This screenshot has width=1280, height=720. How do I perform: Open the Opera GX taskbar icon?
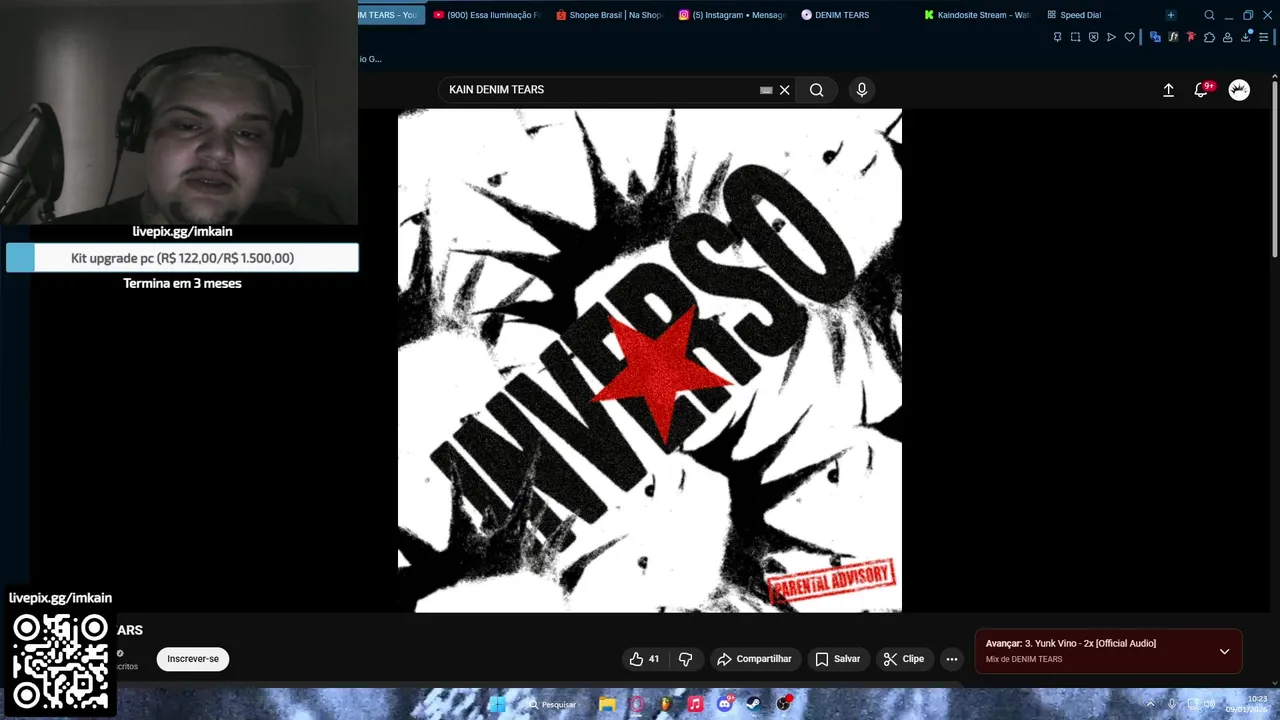(637, 704)
